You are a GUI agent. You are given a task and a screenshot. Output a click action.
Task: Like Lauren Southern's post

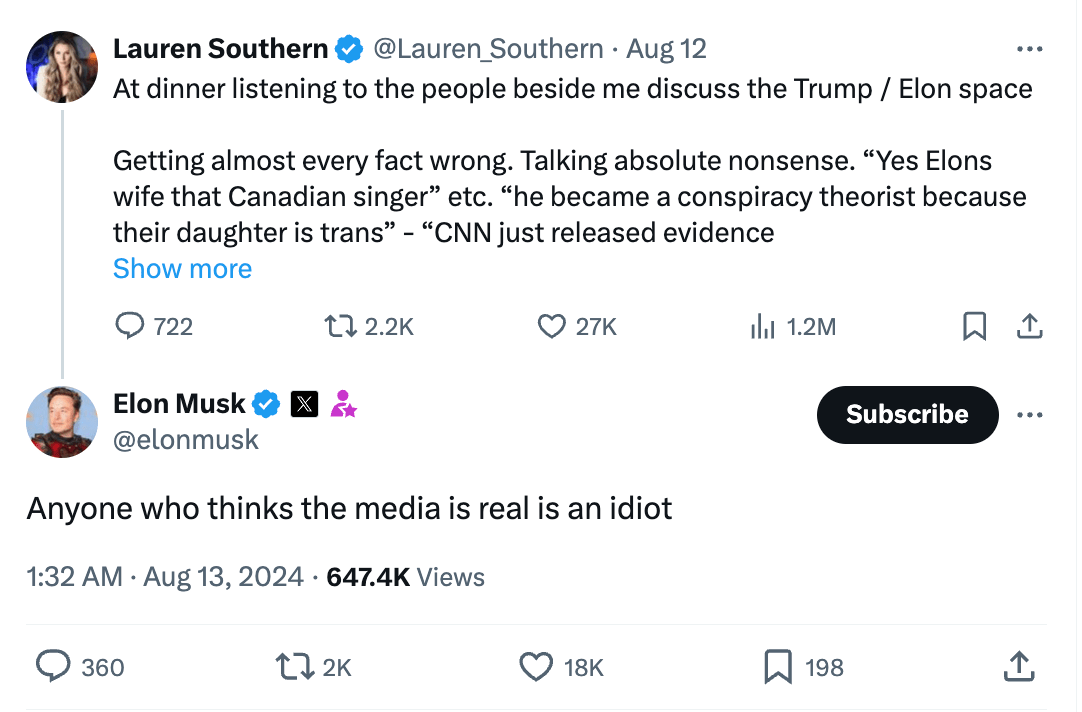552,326
